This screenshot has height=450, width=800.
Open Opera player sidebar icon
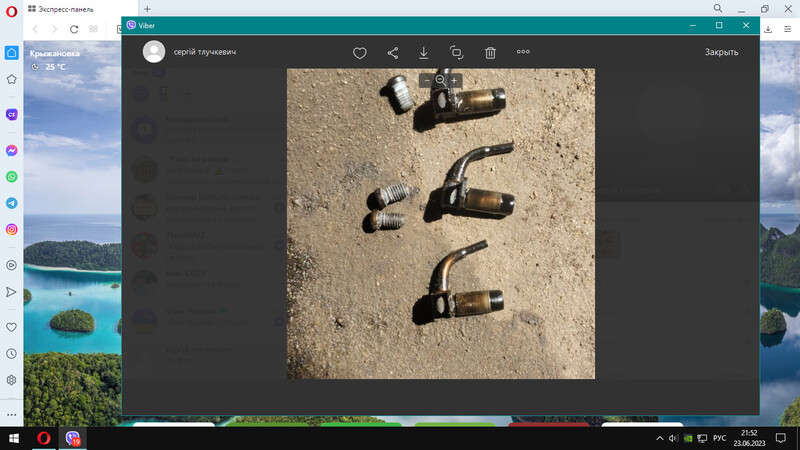point(12,265)
